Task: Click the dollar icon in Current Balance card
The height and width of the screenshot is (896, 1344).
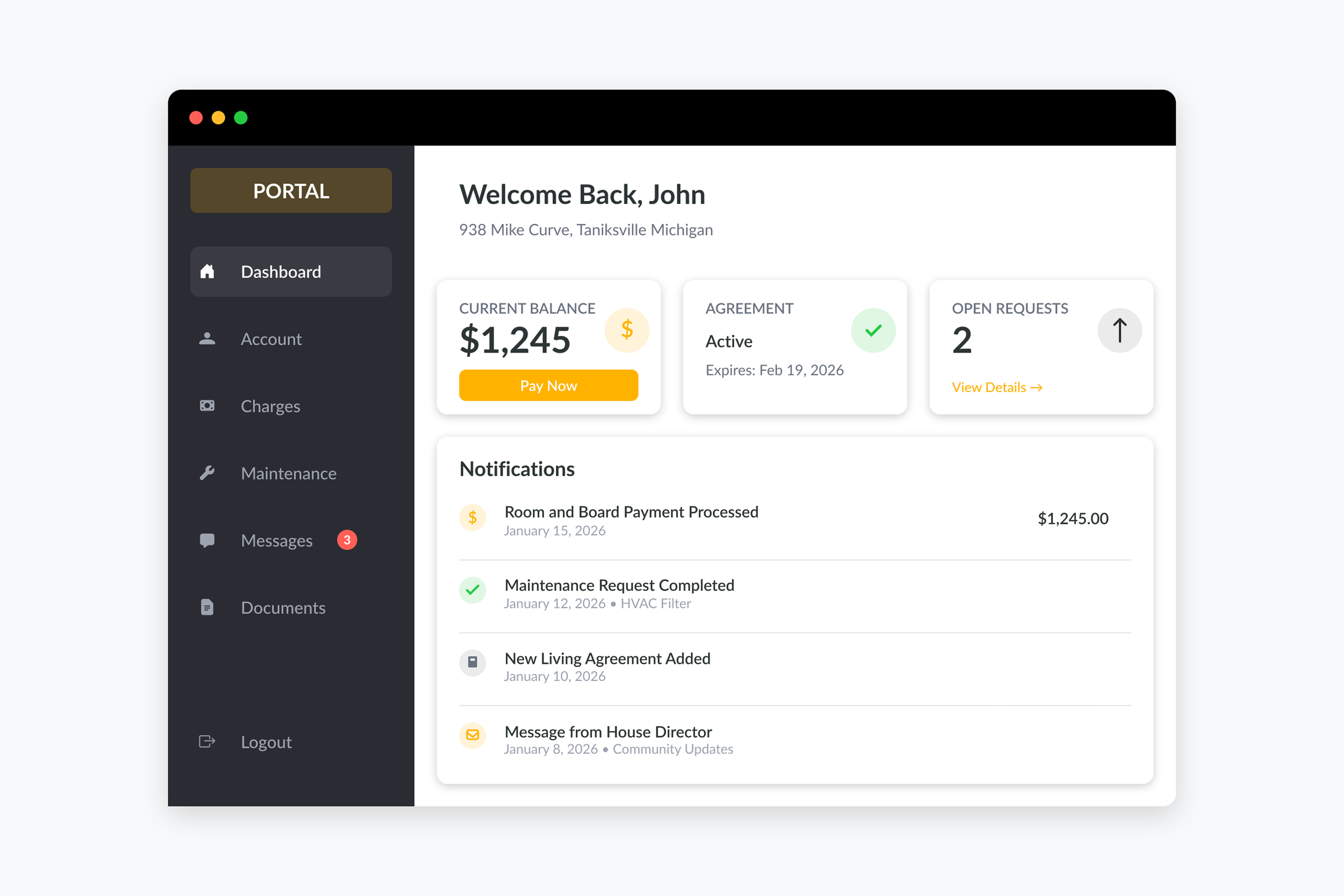Action: pyautogui.click(x=627, y=330)
